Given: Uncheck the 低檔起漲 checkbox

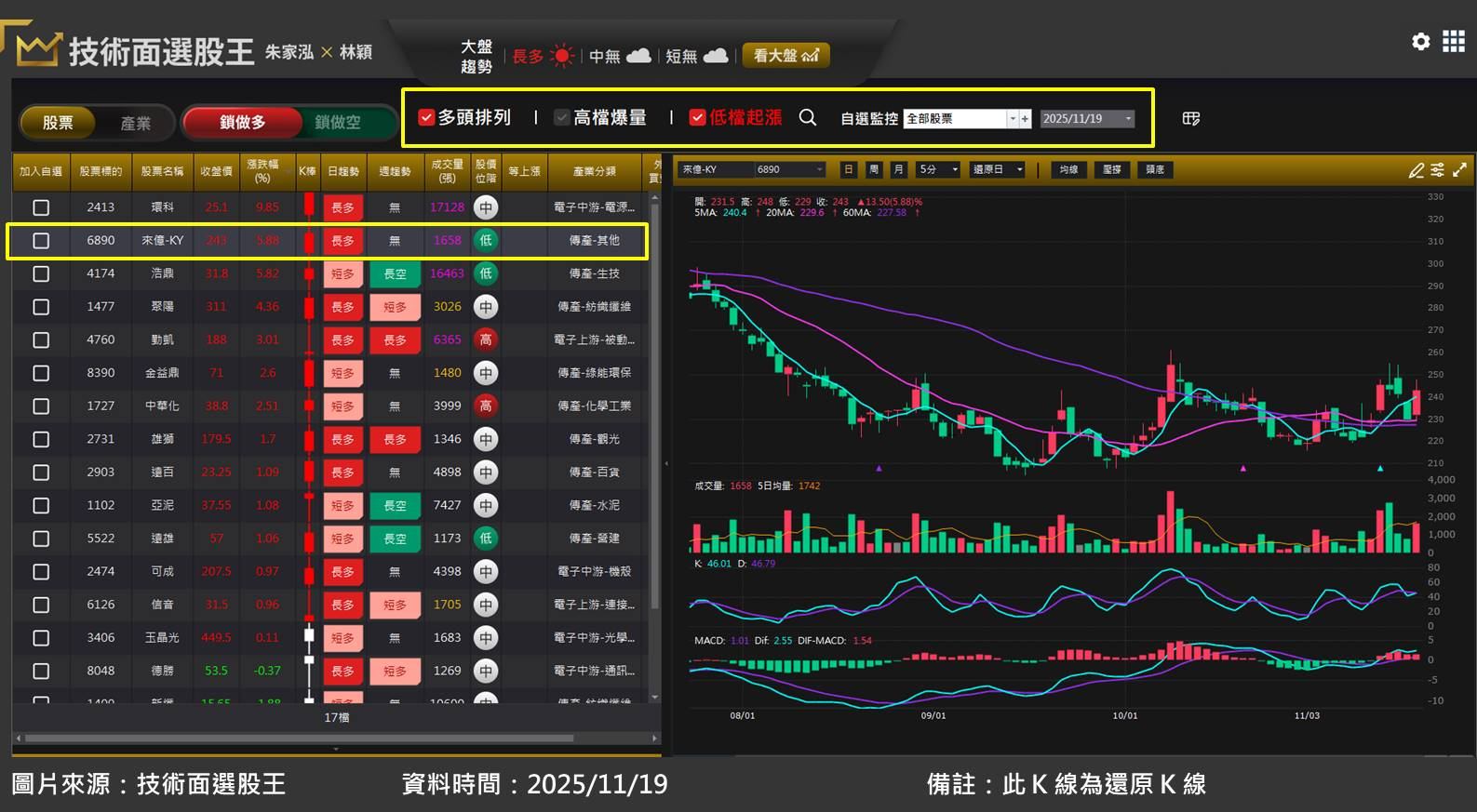Looking at the screenshot, I should [697, 117].
